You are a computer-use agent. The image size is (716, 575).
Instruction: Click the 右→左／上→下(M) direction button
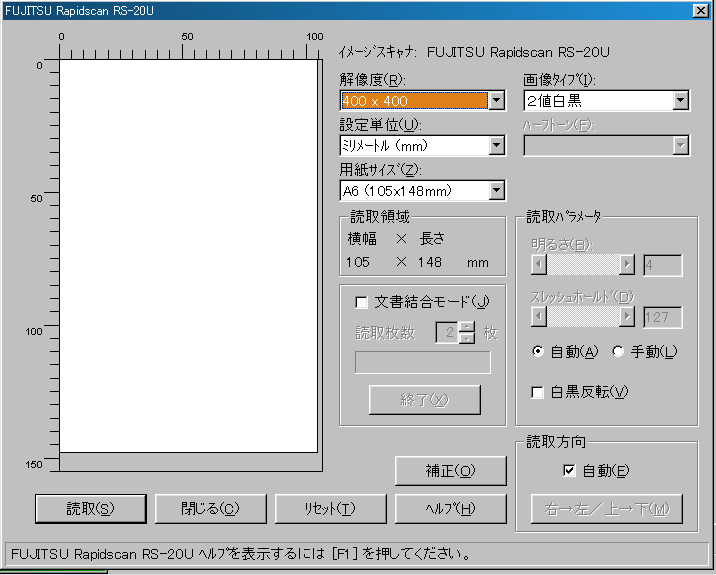tap(607, 508)
